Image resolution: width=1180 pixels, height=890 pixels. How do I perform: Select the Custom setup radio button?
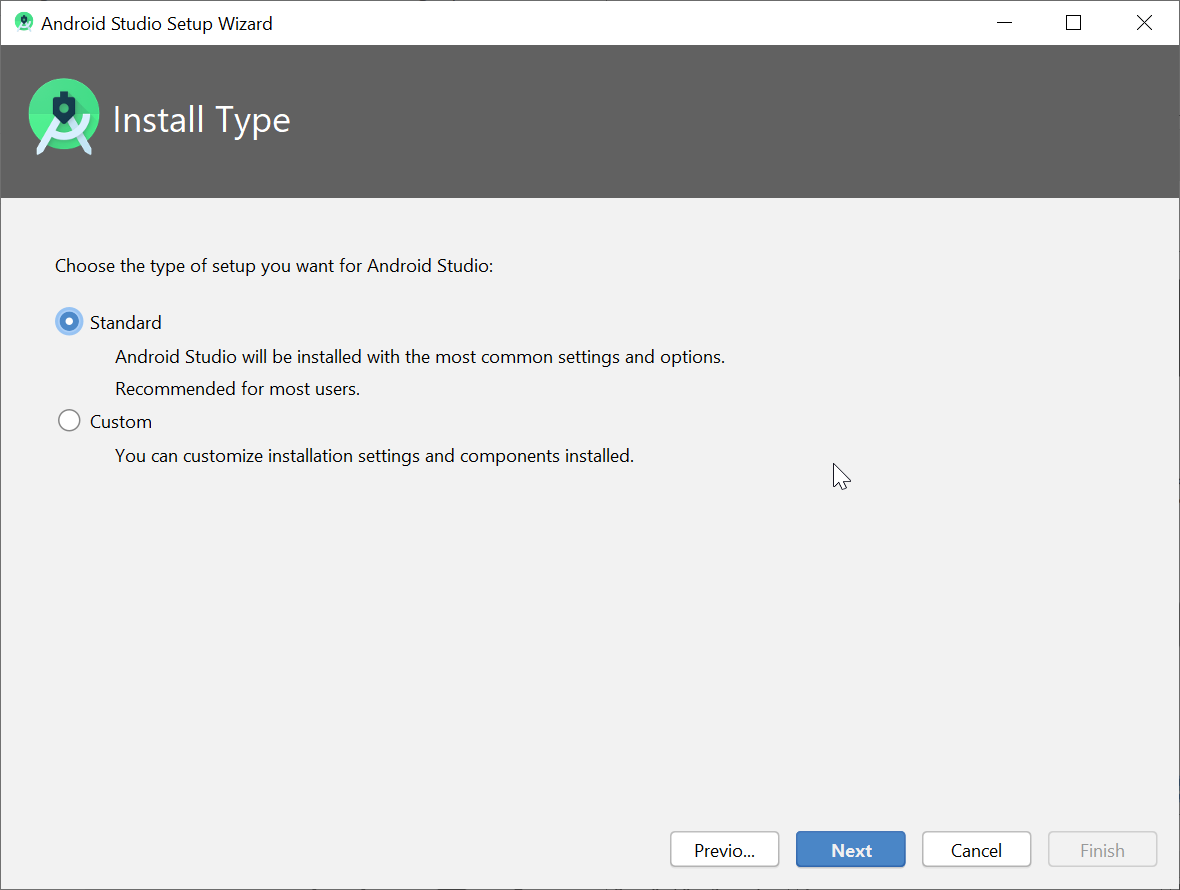[68, 420]
